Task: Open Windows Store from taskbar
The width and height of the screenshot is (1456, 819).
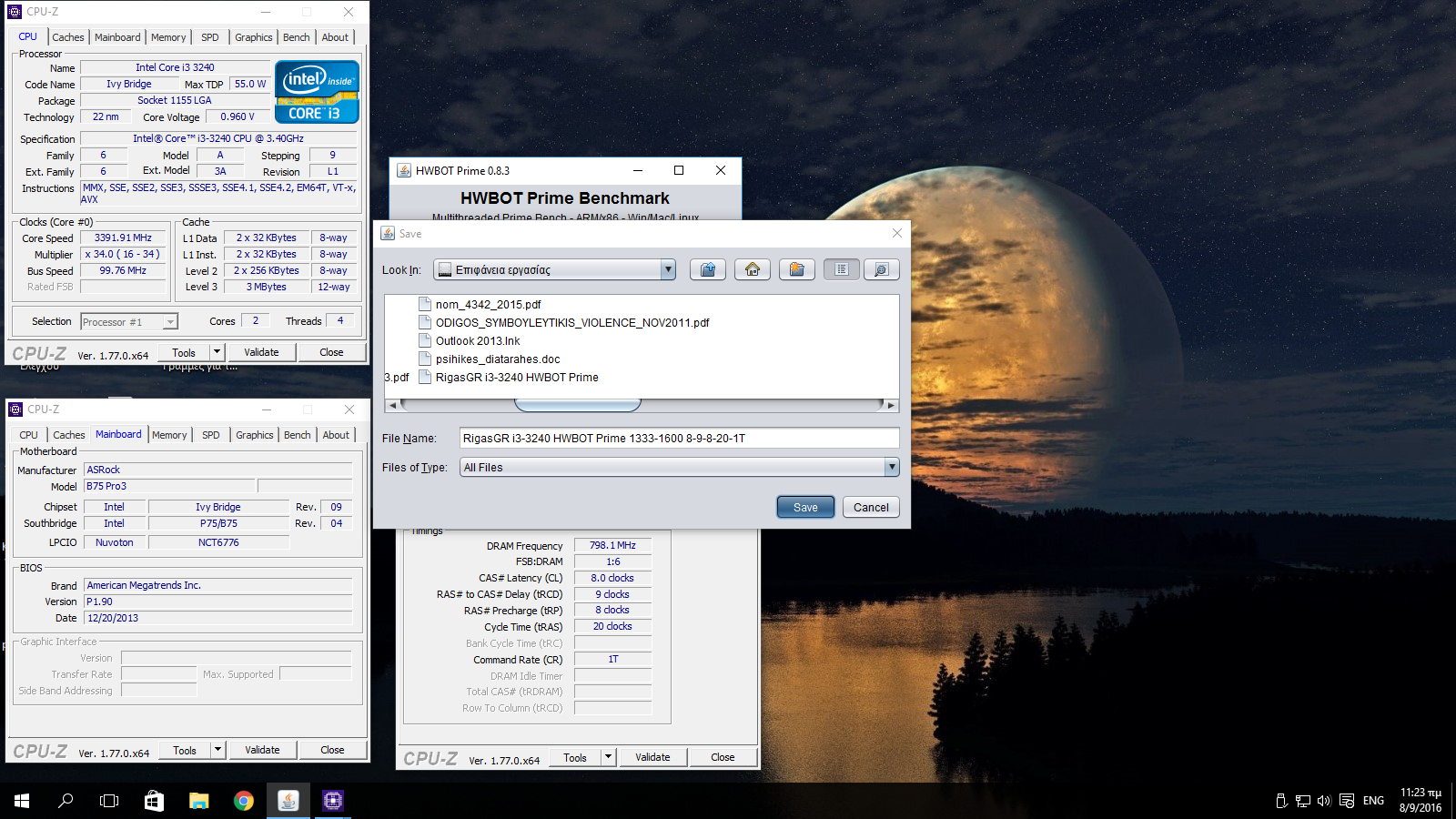Action: click(x=154, y=801)
